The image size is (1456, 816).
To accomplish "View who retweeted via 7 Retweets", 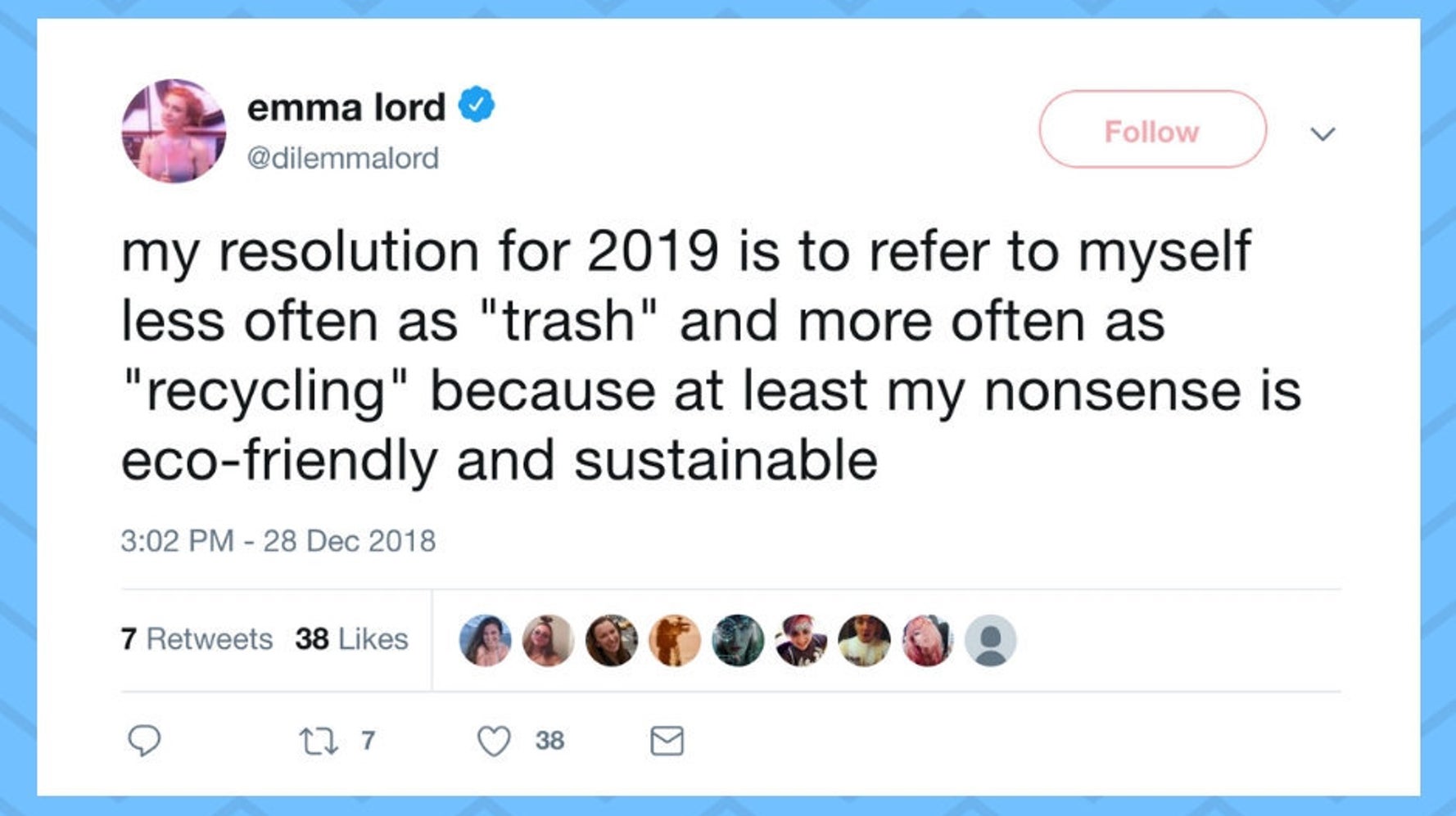I will point(197,639).
